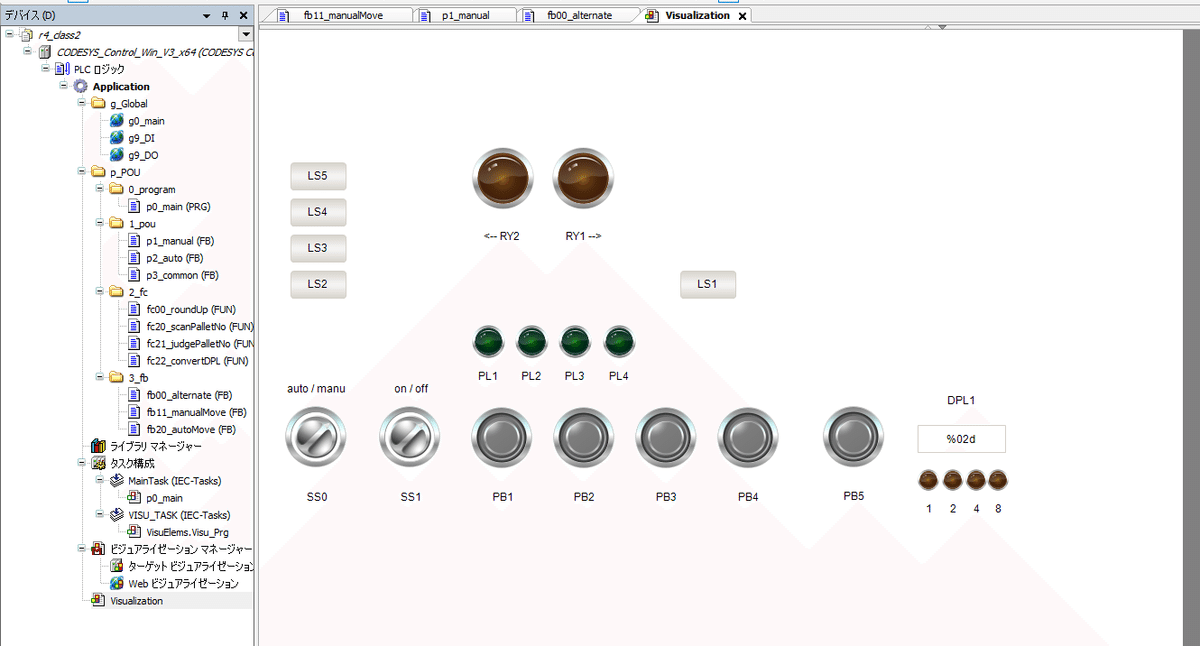
Task: Click the Application gear icon
Action: (81, 86)
